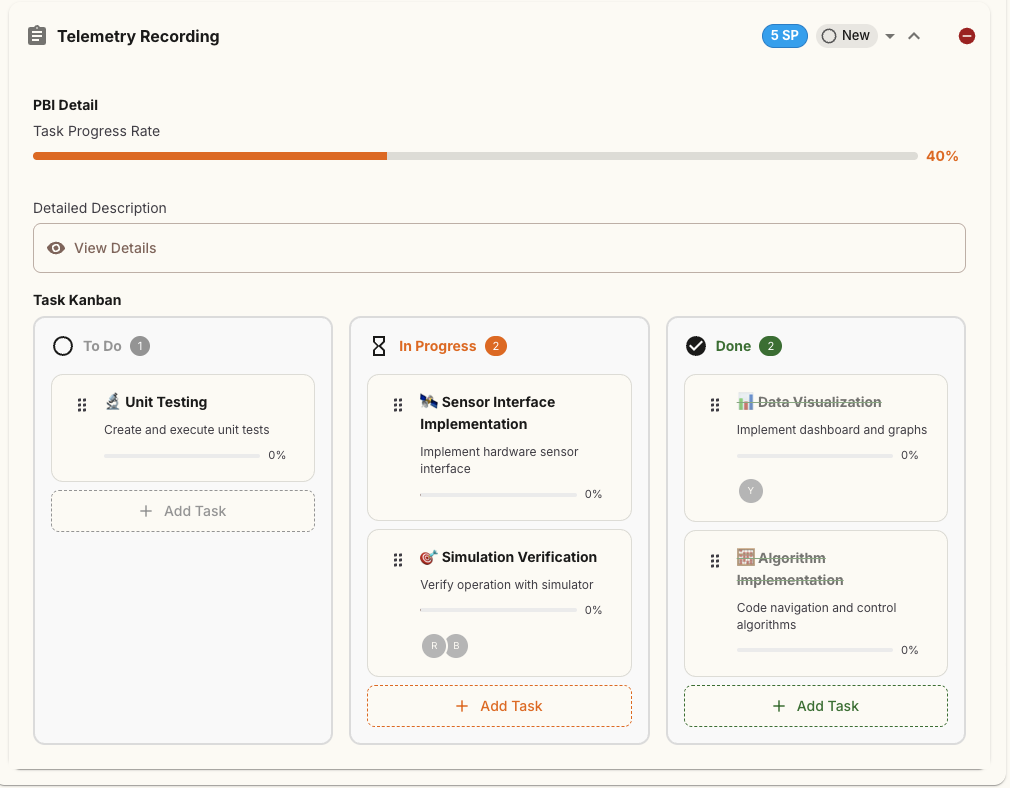Click Add Task in the In Progress column
Screen dimensions: 1010x788
[x=499, y=705]
